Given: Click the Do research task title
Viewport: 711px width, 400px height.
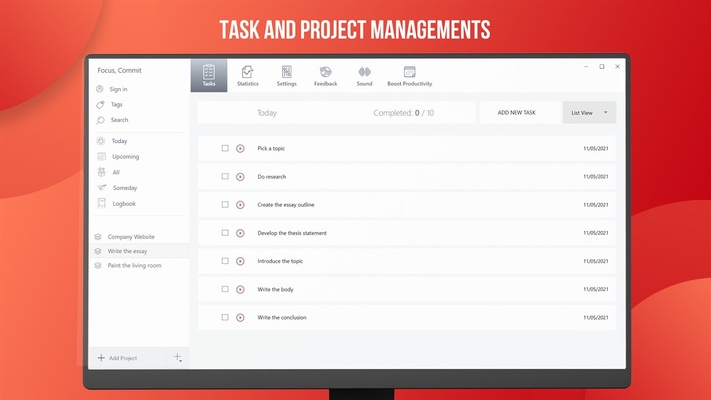Looking at the screenshot, I should pyautogui.click(x=272, y=177).
